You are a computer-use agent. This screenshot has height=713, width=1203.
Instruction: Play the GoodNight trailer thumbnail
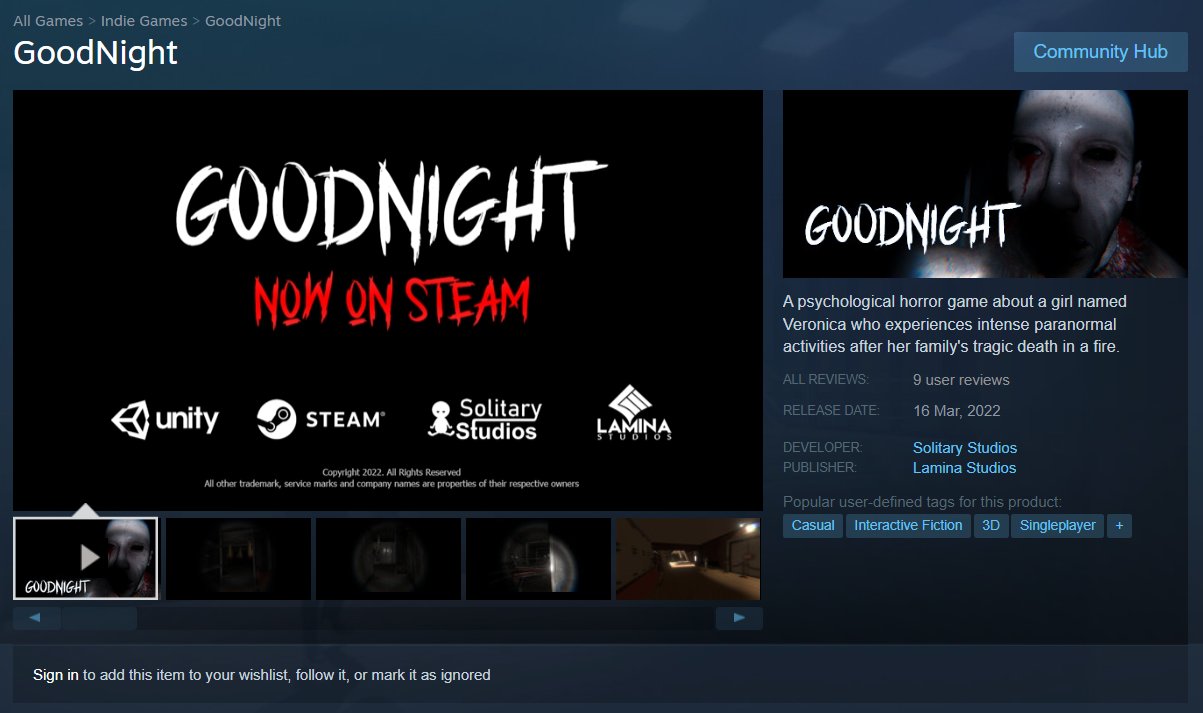(86, 558)
